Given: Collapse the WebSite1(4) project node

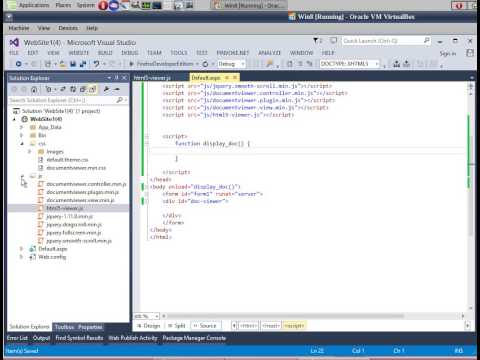Looking at the screenshot, I should [14, 119].
